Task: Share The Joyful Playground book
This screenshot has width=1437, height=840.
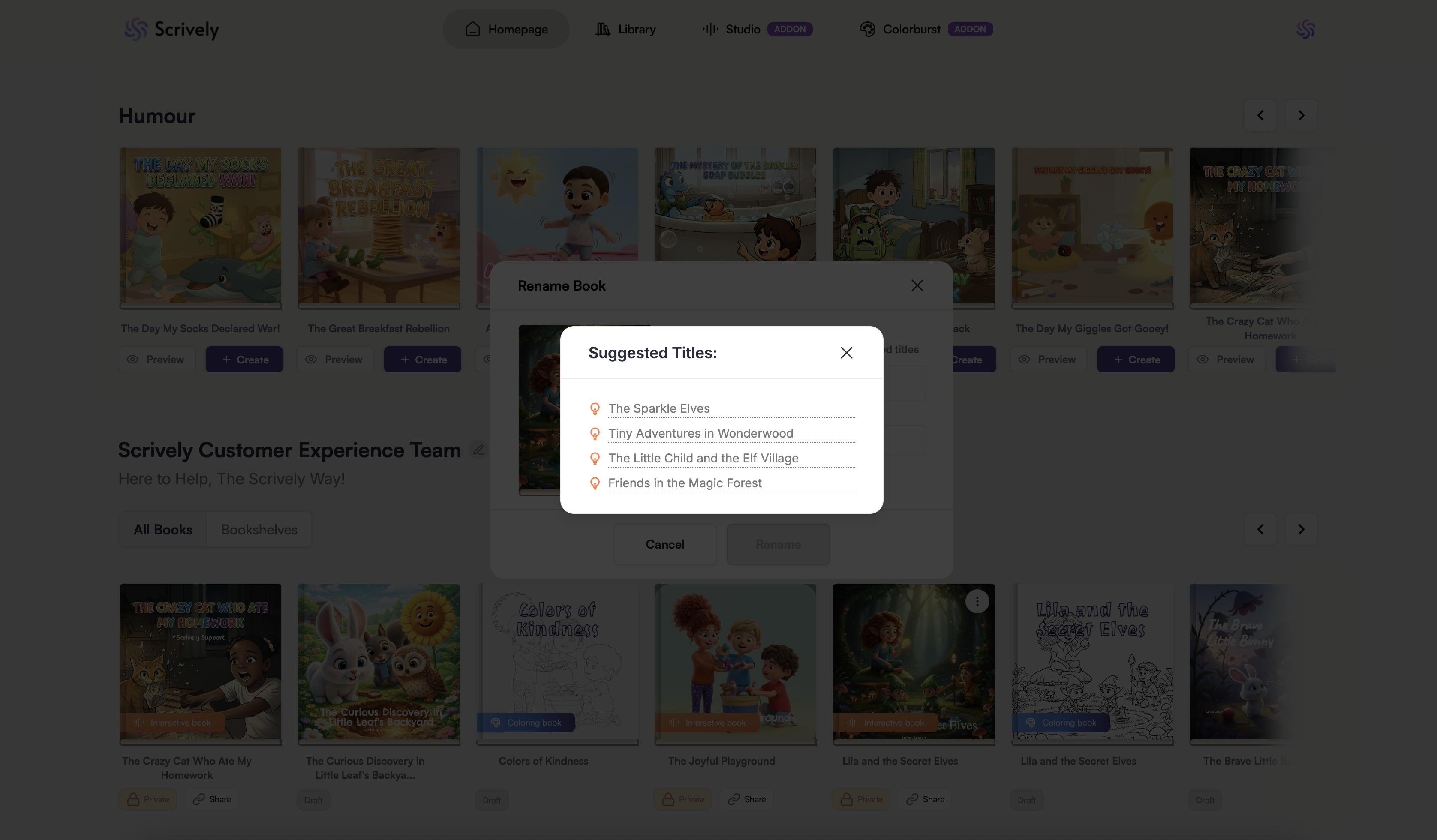Action: pyautogui.click(x=747, y=800)
